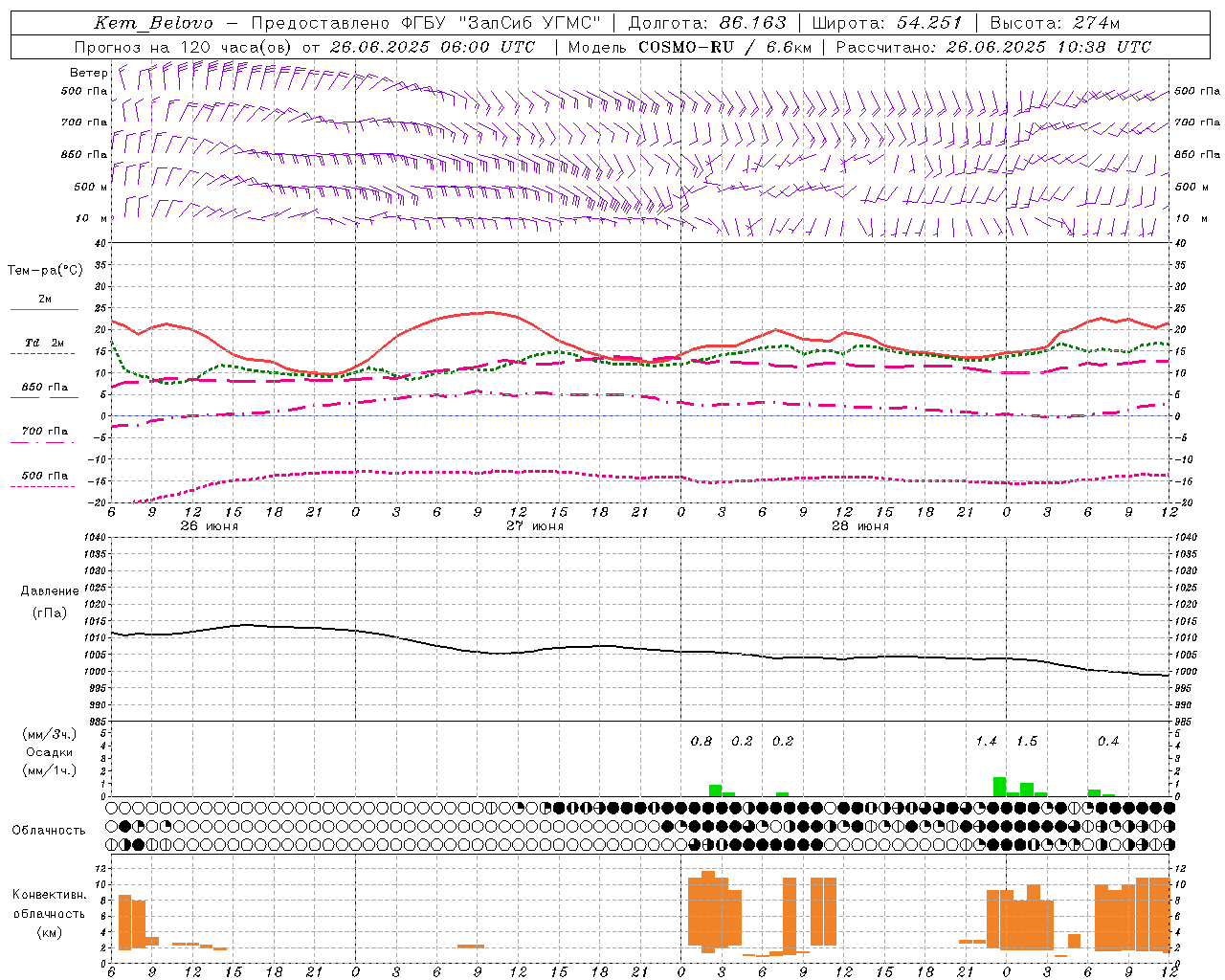
Task: Click the 26 июня date label
Action: pyautogui.click(x=210, y=526)
